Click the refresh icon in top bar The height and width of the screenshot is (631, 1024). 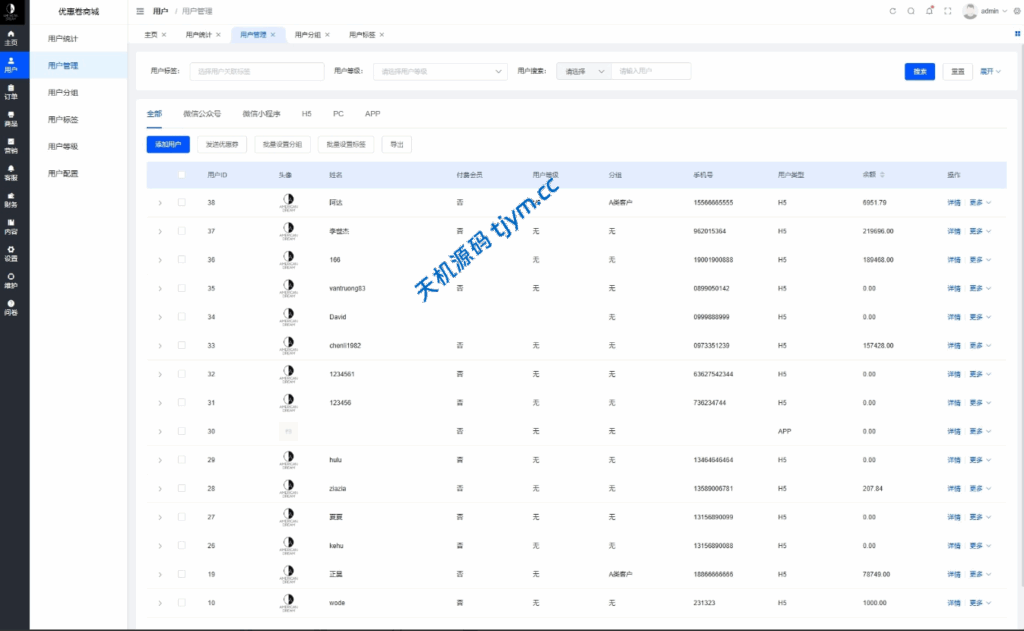coord(893,11)
